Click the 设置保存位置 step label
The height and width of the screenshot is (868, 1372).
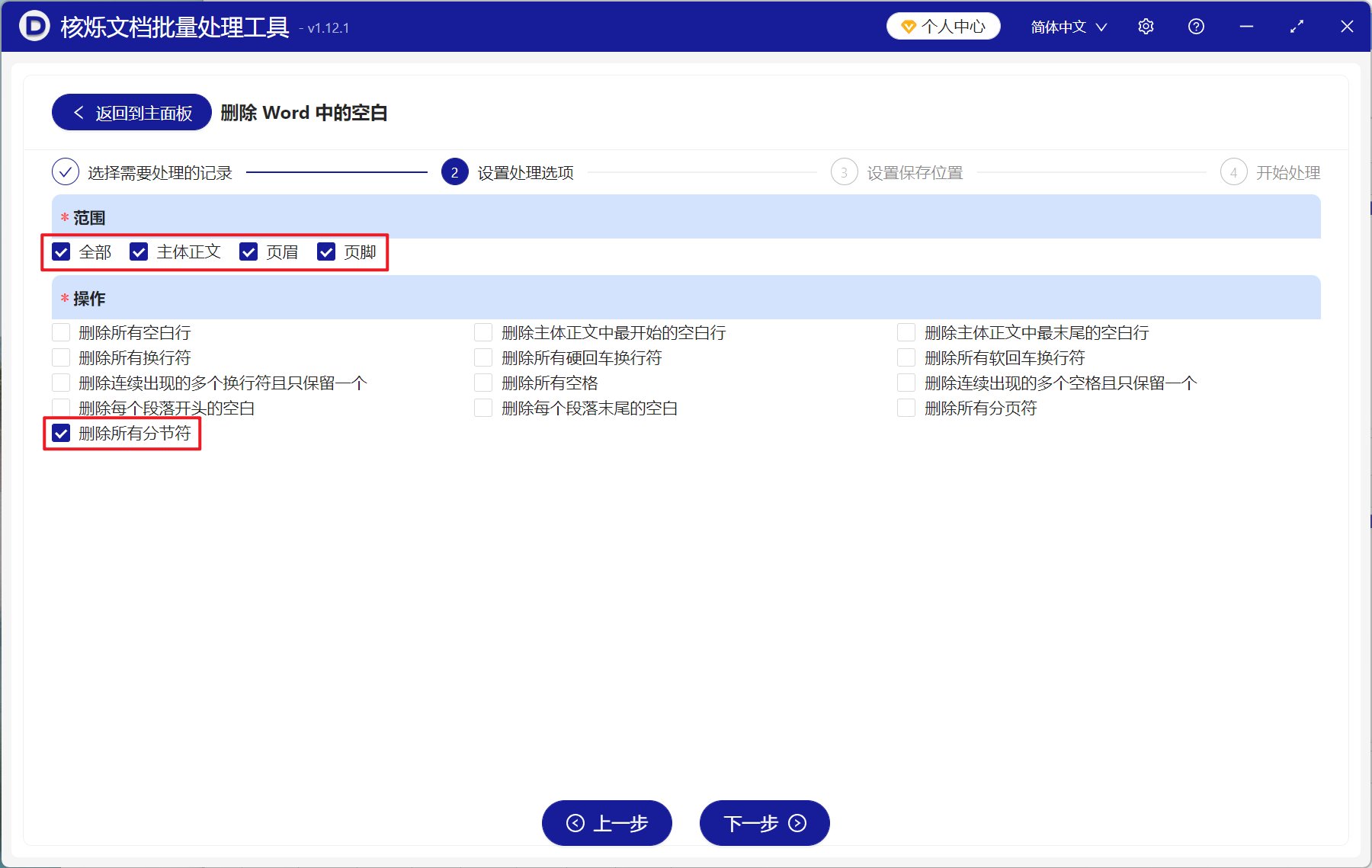click(915, 172)
